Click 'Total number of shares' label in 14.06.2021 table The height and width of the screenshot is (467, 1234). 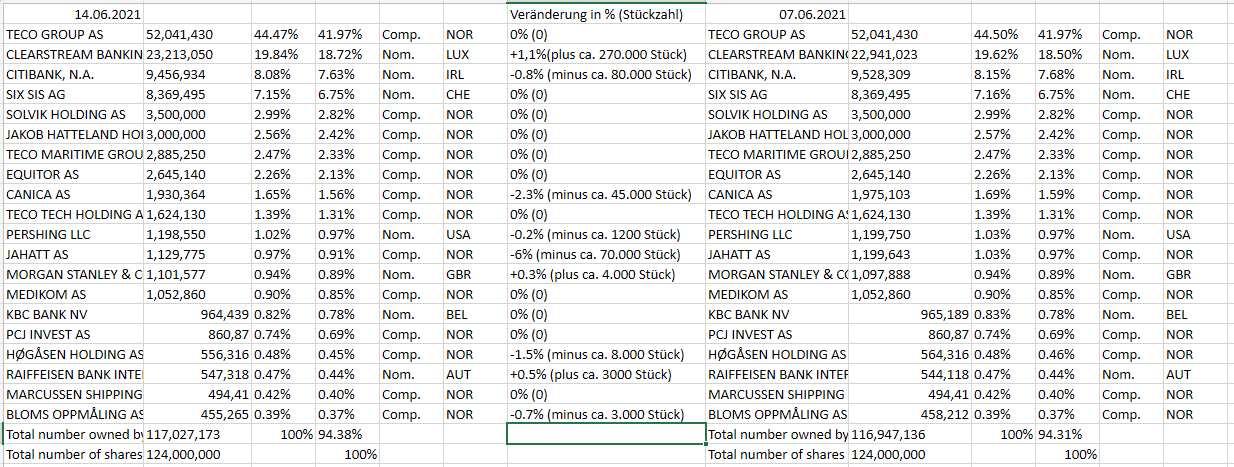(75, 454)
